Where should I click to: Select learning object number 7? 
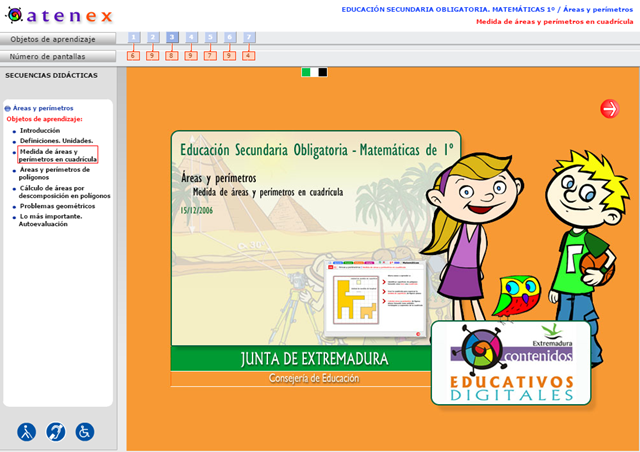pyautogui.click(x=249, y=38)
